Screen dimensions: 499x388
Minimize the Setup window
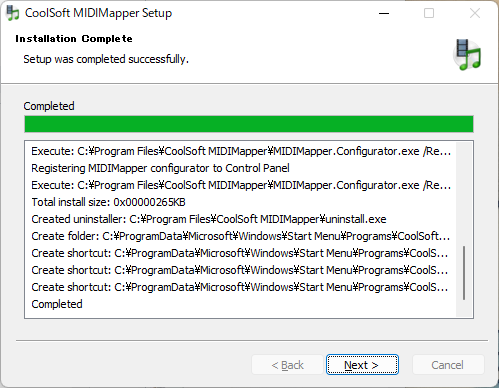pyautogui.click(x=384, y=13)
